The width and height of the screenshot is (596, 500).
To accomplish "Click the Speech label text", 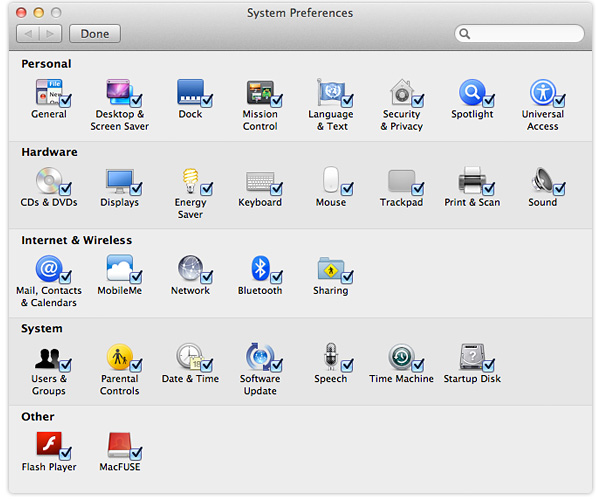I will coord(331,379).
